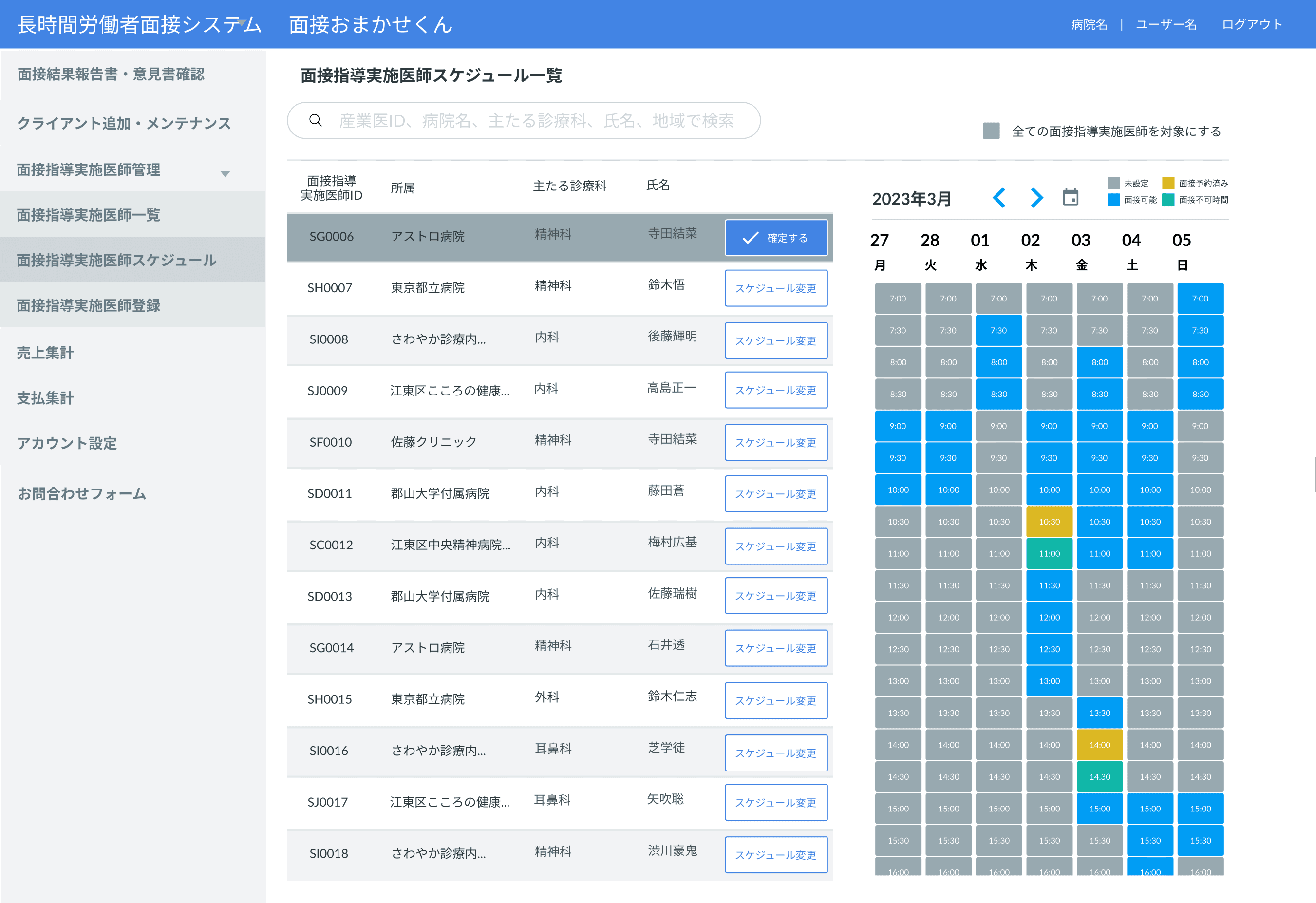The width and height of the screenshot is (1316, 903).
Task: Click スケジュール変更 for SH0007 鈴木悟
Action: click(x=775, y=287)
